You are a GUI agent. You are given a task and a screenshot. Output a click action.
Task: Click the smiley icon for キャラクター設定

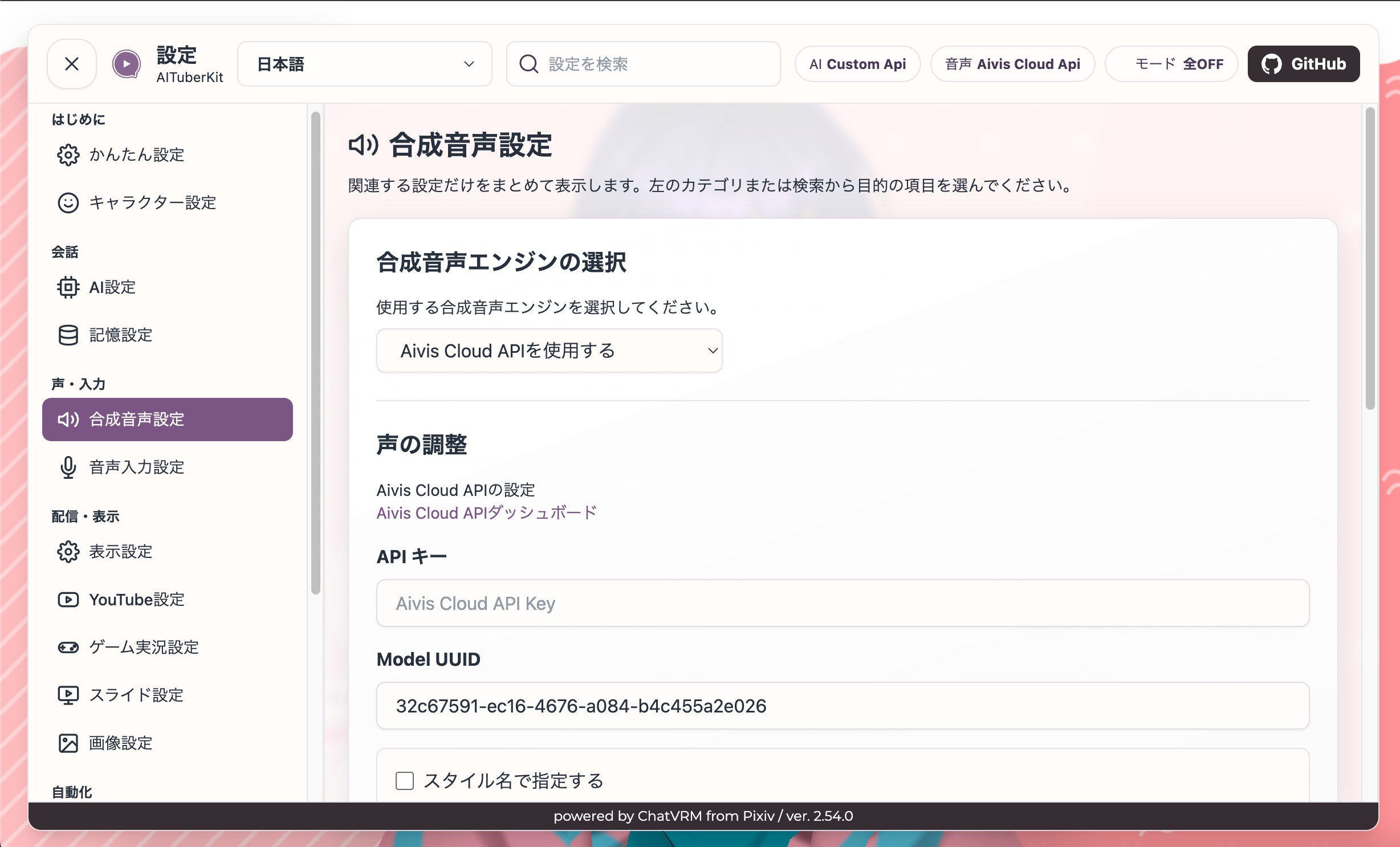click(x=68, y=202)
